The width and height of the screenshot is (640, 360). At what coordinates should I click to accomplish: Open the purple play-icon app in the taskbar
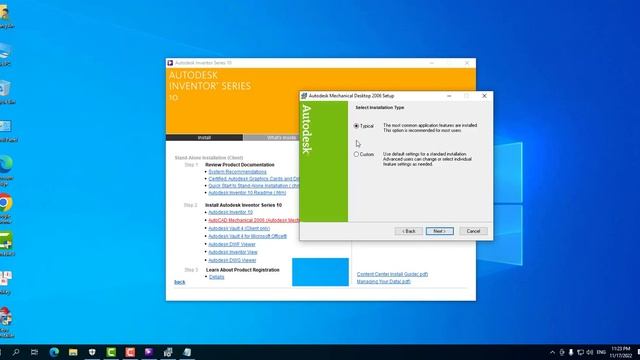click(x=149, y=352)
